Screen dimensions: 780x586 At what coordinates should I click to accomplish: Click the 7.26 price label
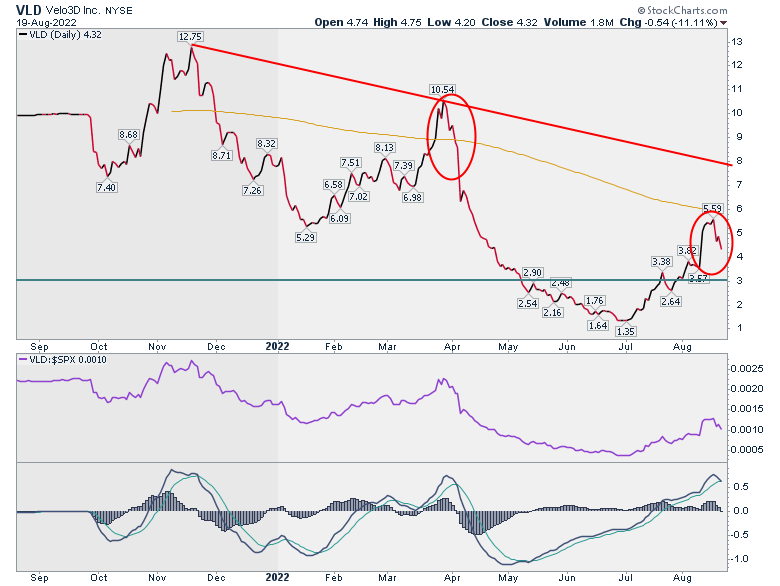(x=252, y=191)
